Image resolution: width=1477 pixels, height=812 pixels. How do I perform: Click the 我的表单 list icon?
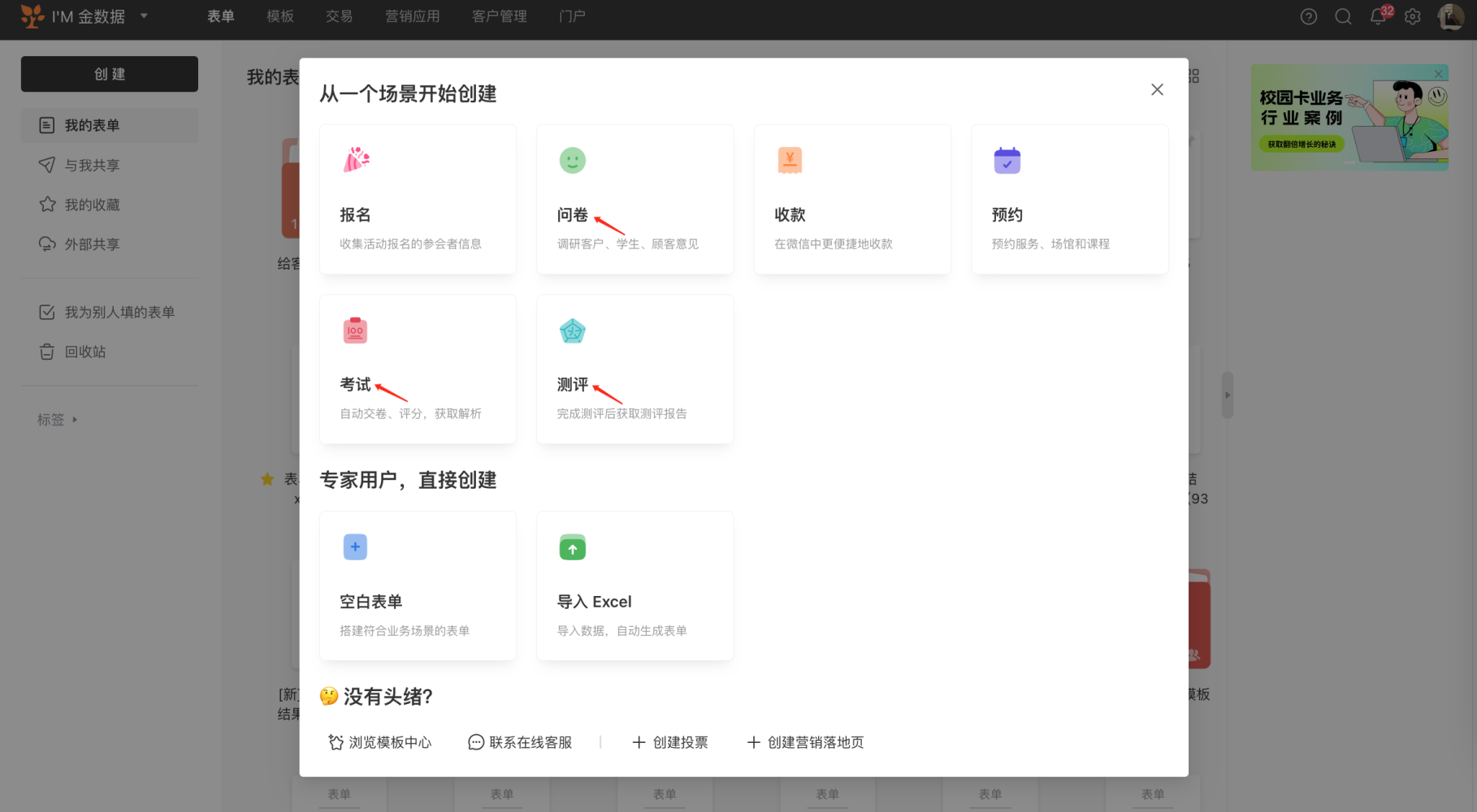pyautogui.click(x=47, y=125)
